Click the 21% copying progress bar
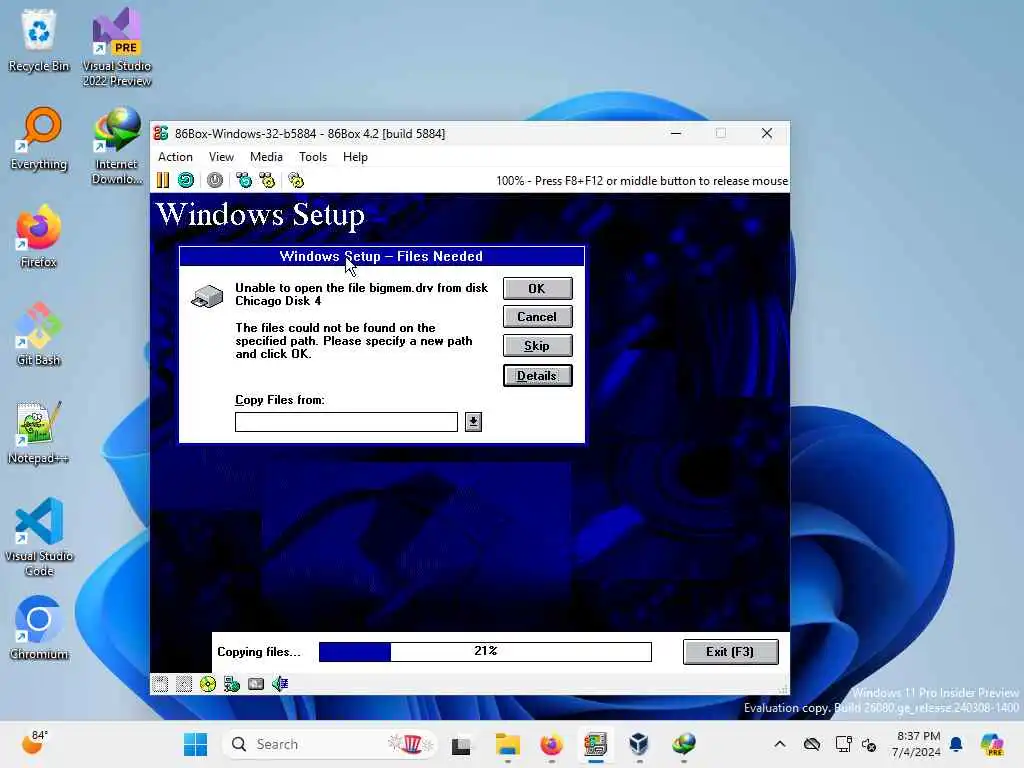Viewport: 1024px width, 768px height. (485, 652)
